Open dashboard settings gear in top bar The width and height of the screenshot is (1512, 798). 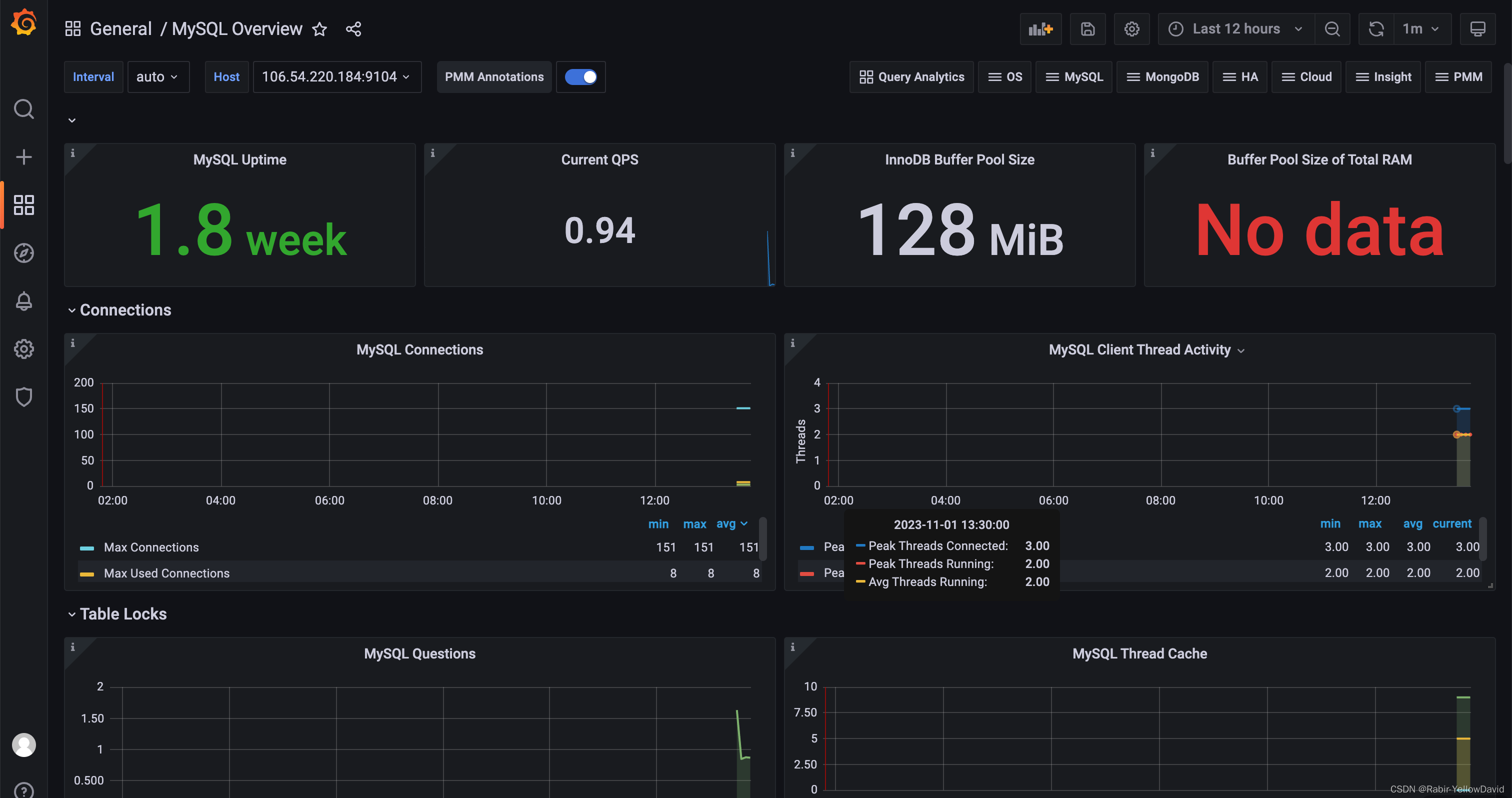tap(1131, 29)
